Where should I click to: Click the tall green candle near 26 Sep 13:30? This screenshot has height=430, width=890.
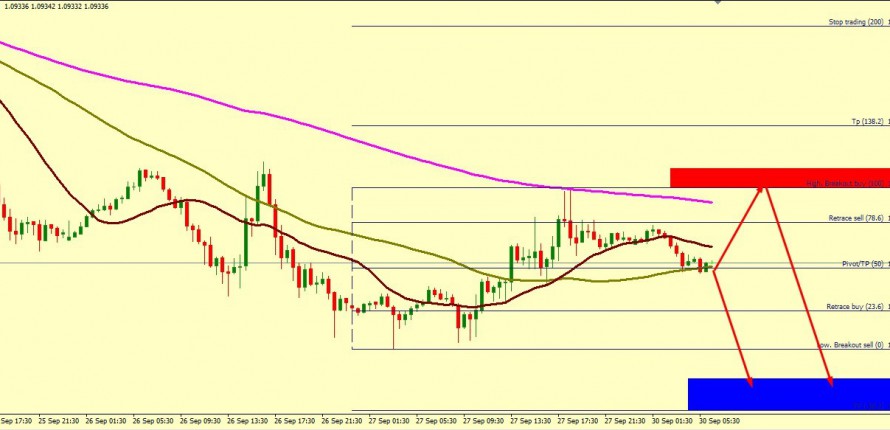pyautogui.click(x=246, y=241)
